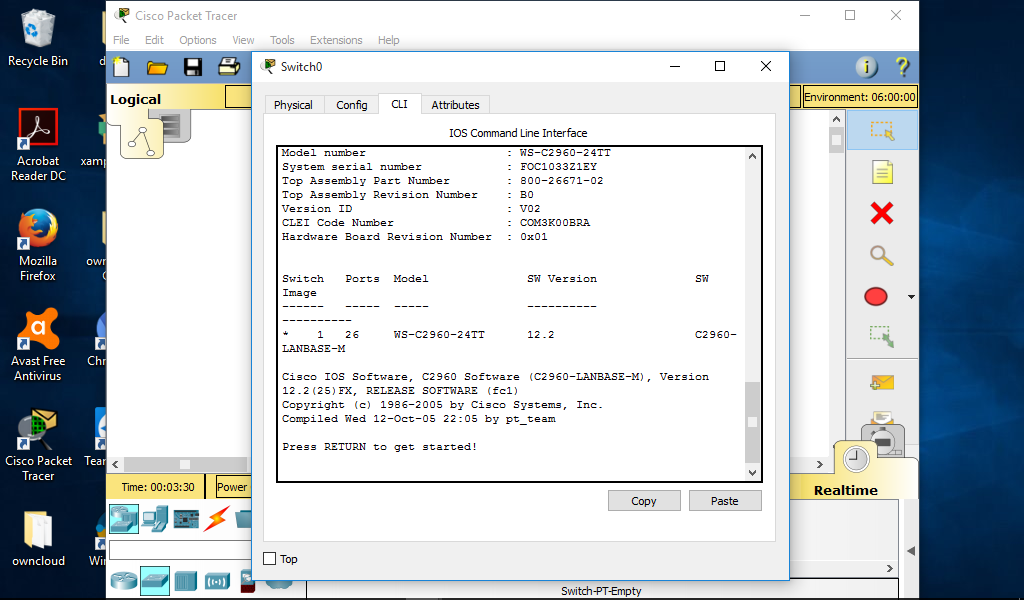Screen dimensions: 1024x600
Task: Click workspace vertical scrollbar up arrow
Action: 836,119
